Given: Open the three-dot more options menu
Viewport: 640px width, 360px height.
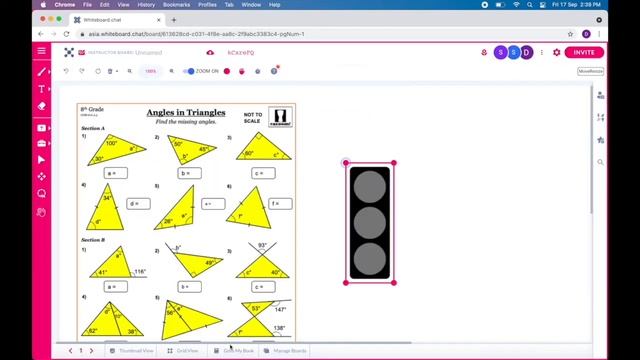Looking at the screenshot, I should (x=542, y=53).
